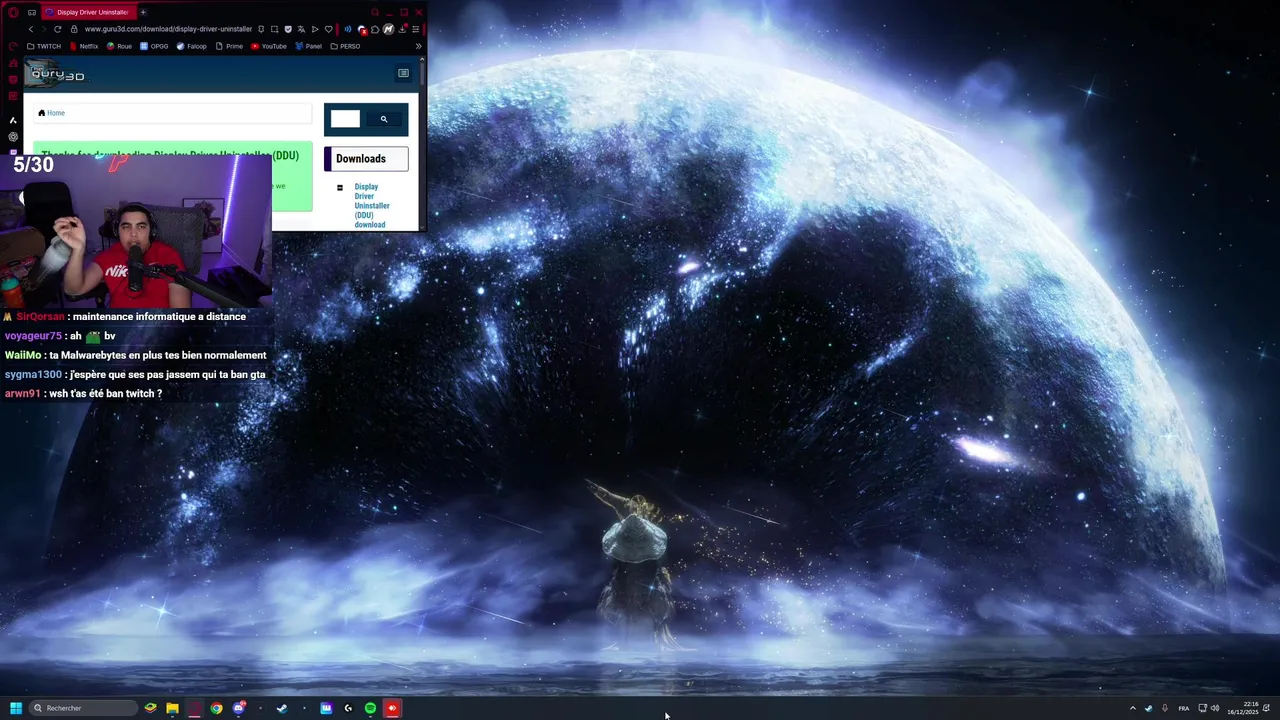Open the red app taskbar icon
The image size is (1280, 720).
[392, 708]
